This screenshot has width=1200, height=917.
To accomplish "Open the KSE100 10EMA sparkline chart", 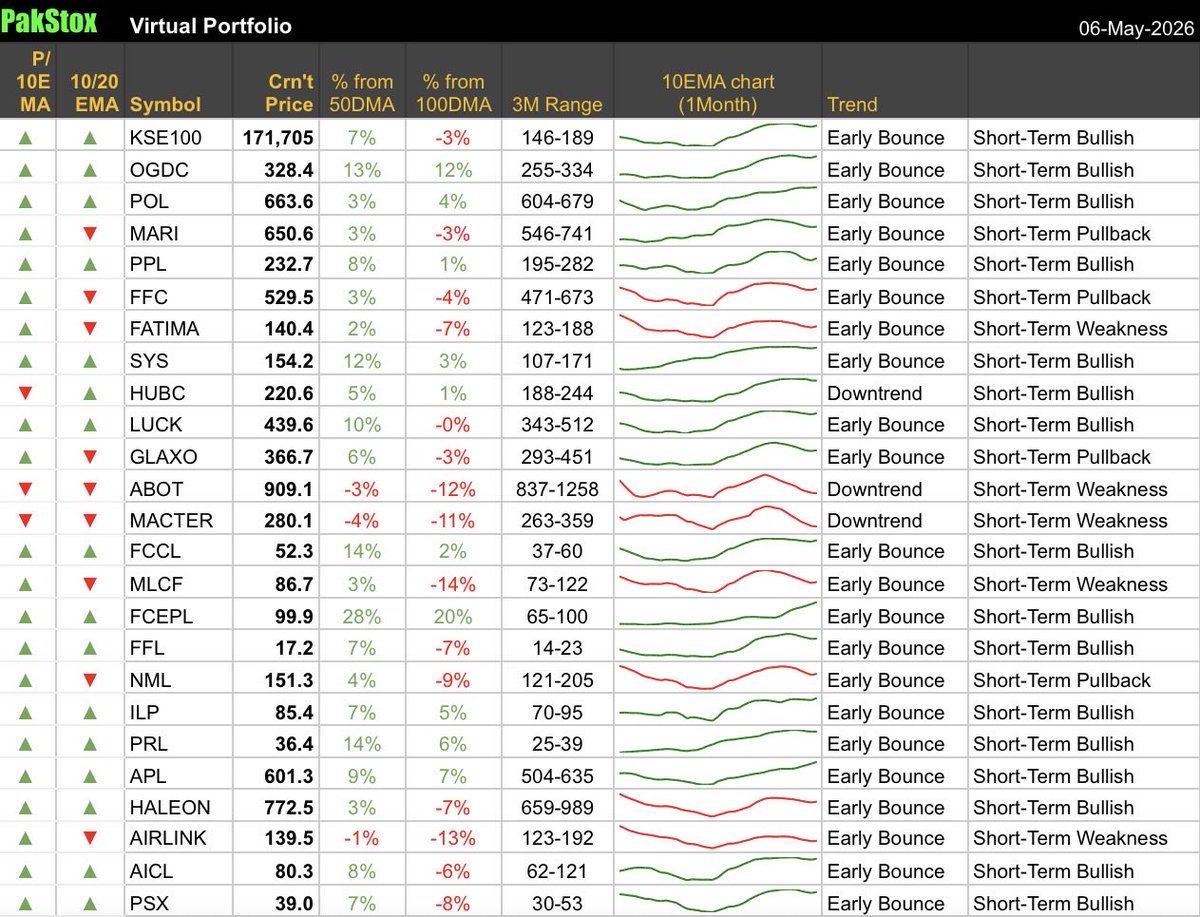I will pyautogui.click(x=718, y=136).
